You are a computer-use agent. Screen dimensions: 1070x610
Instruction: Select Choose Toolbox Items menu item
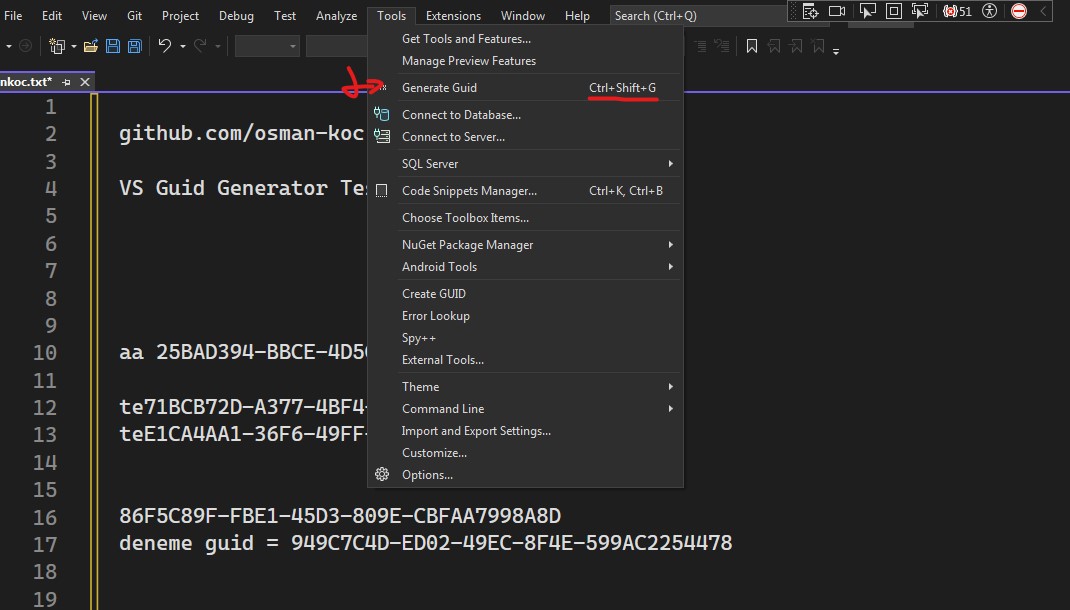pos(525,218)
